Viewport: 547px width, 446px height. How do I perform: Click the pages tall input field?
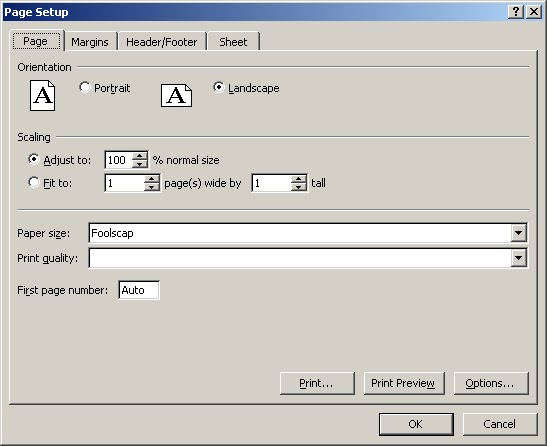pos(271,183)
